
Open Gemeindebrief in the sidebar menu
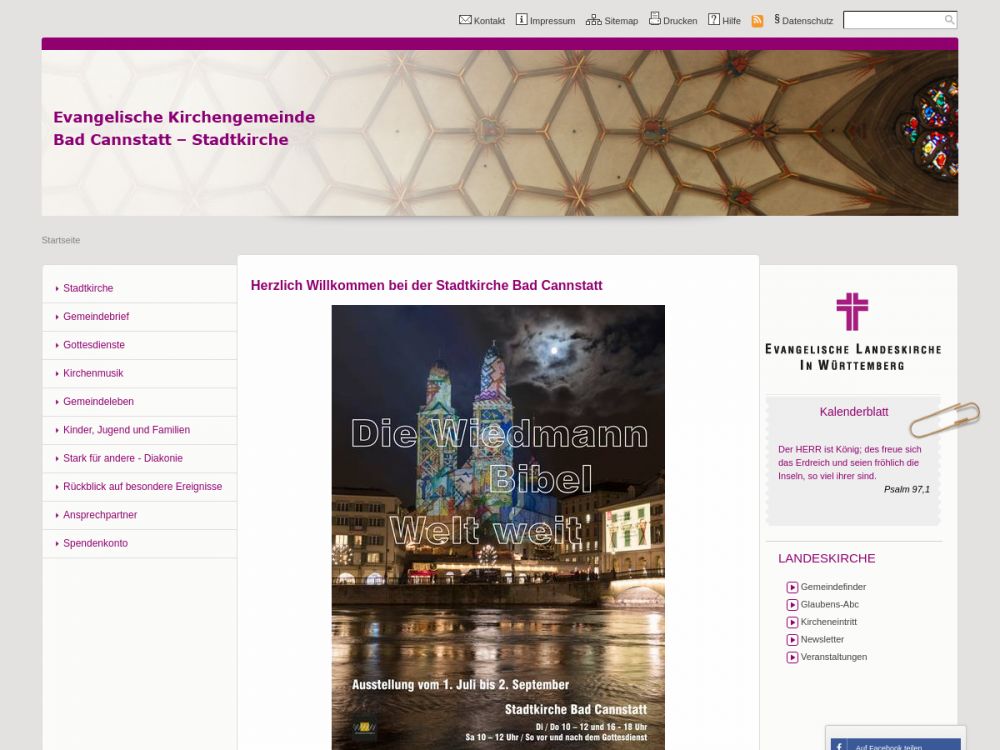tap(96, 317)
